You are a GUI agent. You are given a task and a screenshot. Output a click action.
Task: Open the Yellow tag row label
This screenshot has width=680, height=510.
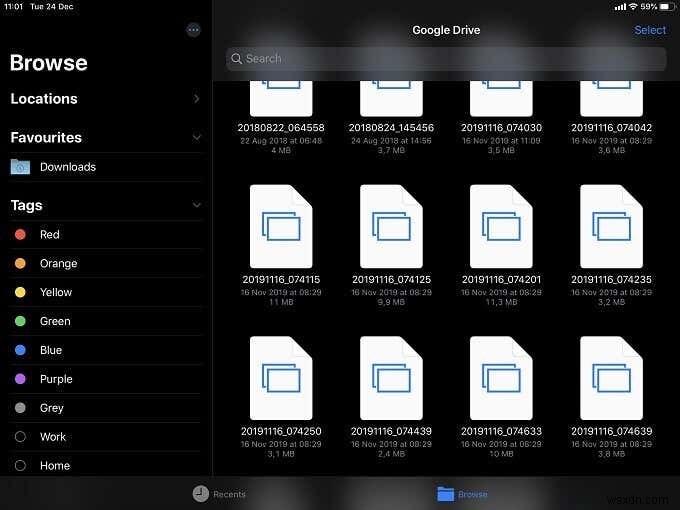56,292
